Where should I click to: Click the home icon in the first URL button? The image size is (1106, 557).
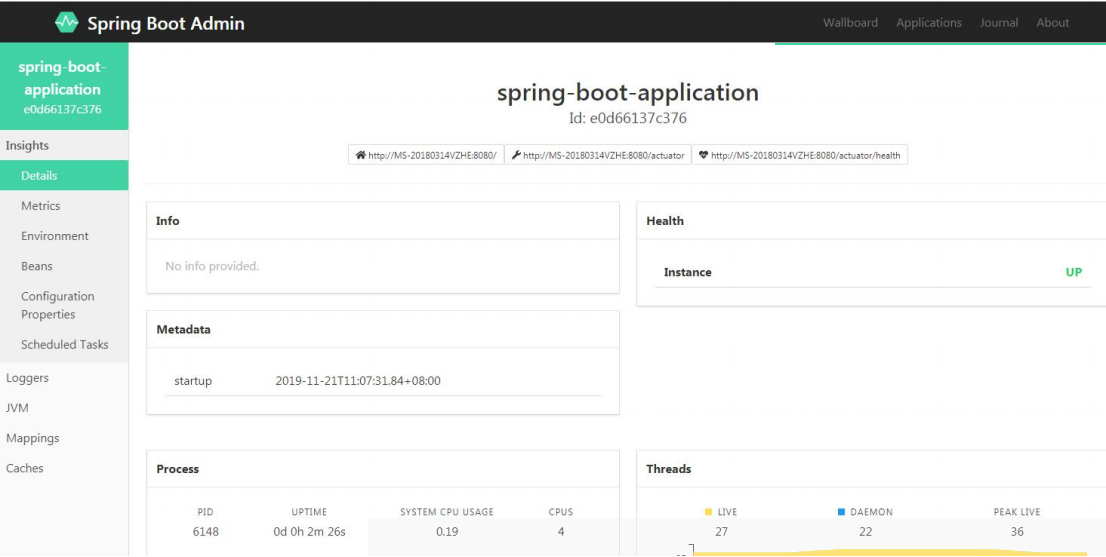click(x=360, y=155)
